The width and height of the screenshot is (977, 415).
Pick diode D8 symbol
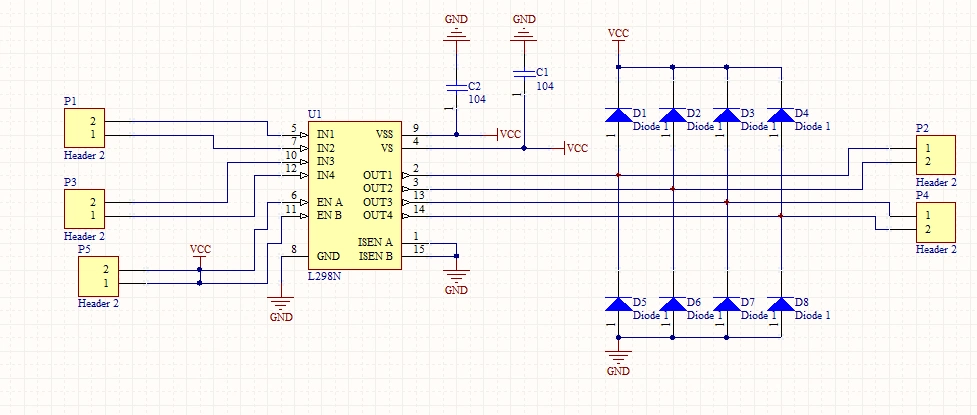point(780,304)
